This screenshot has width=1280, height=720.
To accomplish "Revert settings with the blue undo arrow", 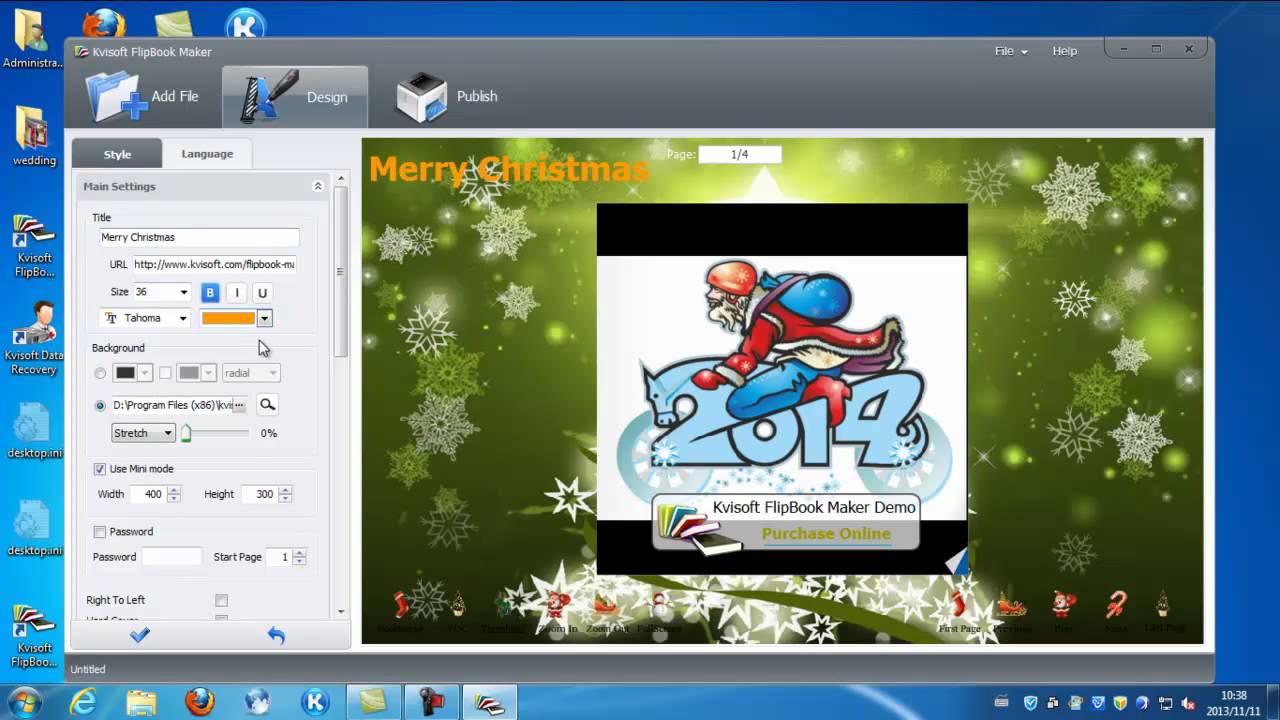I will pos(276,635).
